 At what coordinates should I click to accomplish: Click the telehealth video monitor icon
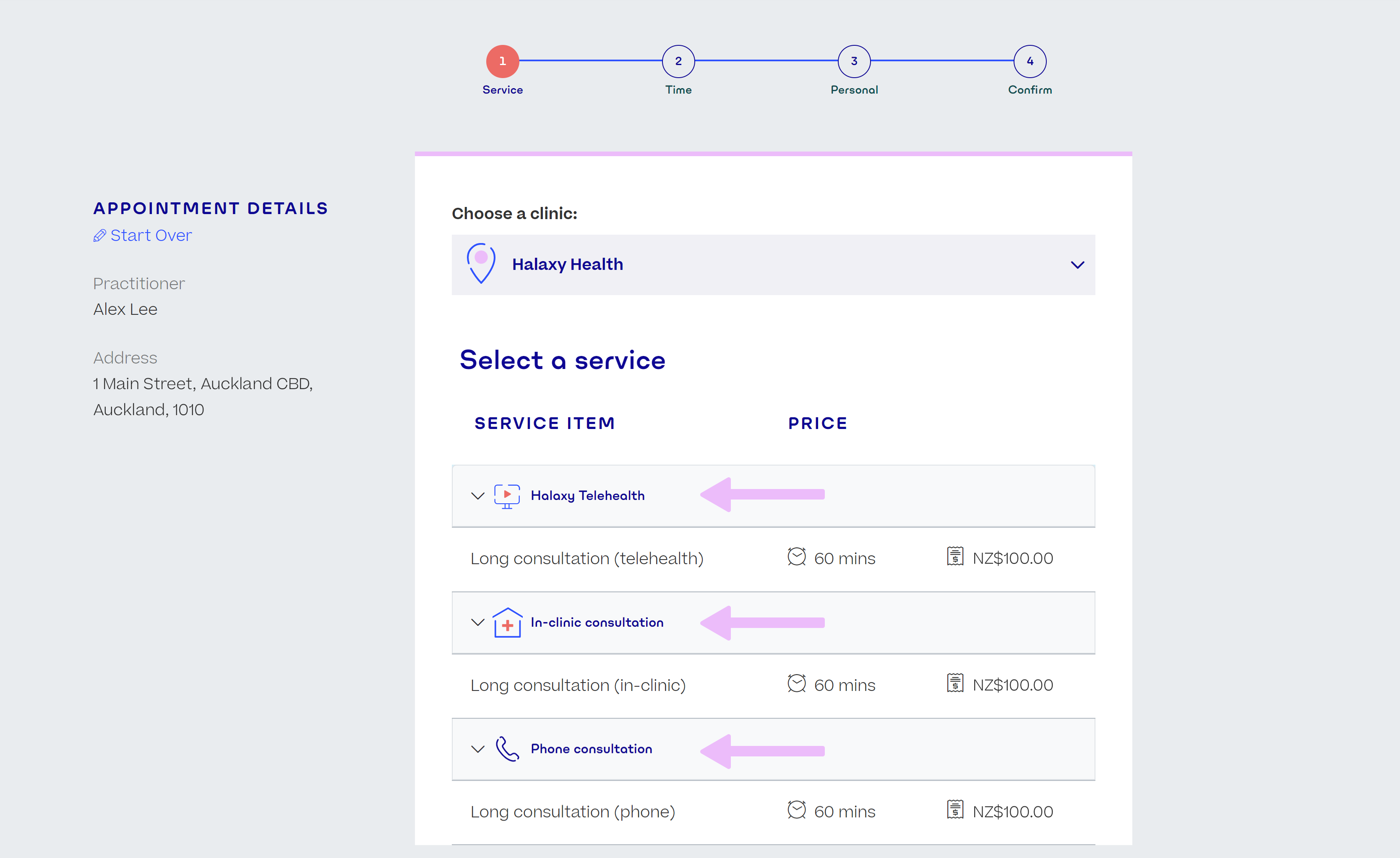[507, 497]
